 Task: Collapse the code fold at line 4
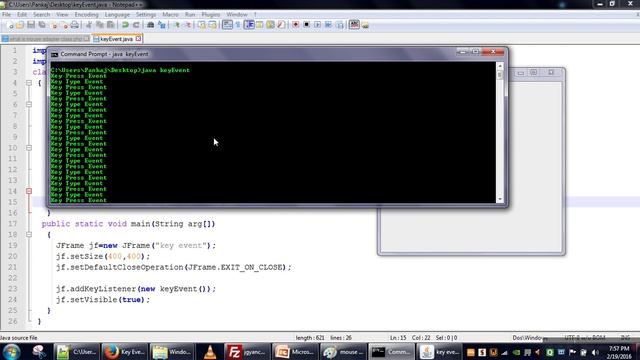29,83
